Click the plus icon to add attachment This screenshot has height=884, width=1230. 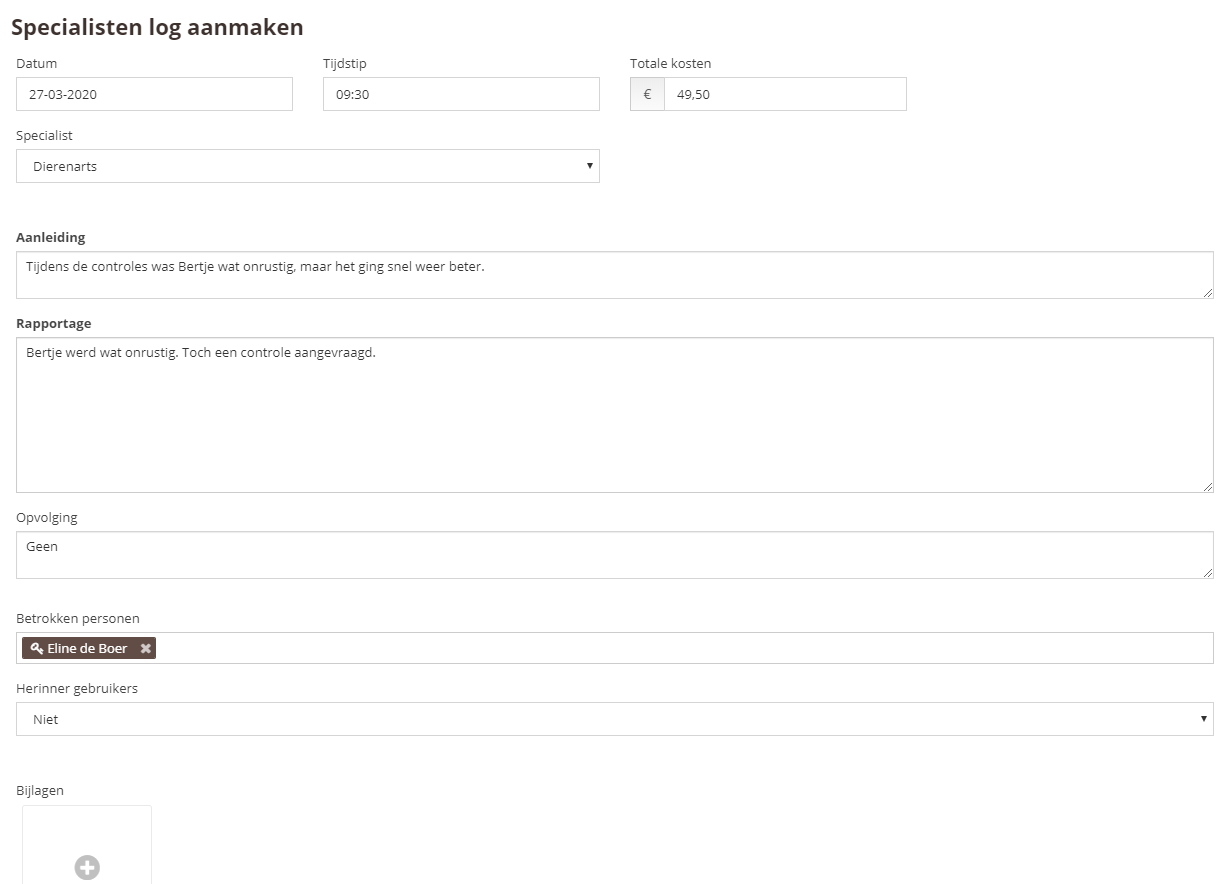[x=87, y=868]
